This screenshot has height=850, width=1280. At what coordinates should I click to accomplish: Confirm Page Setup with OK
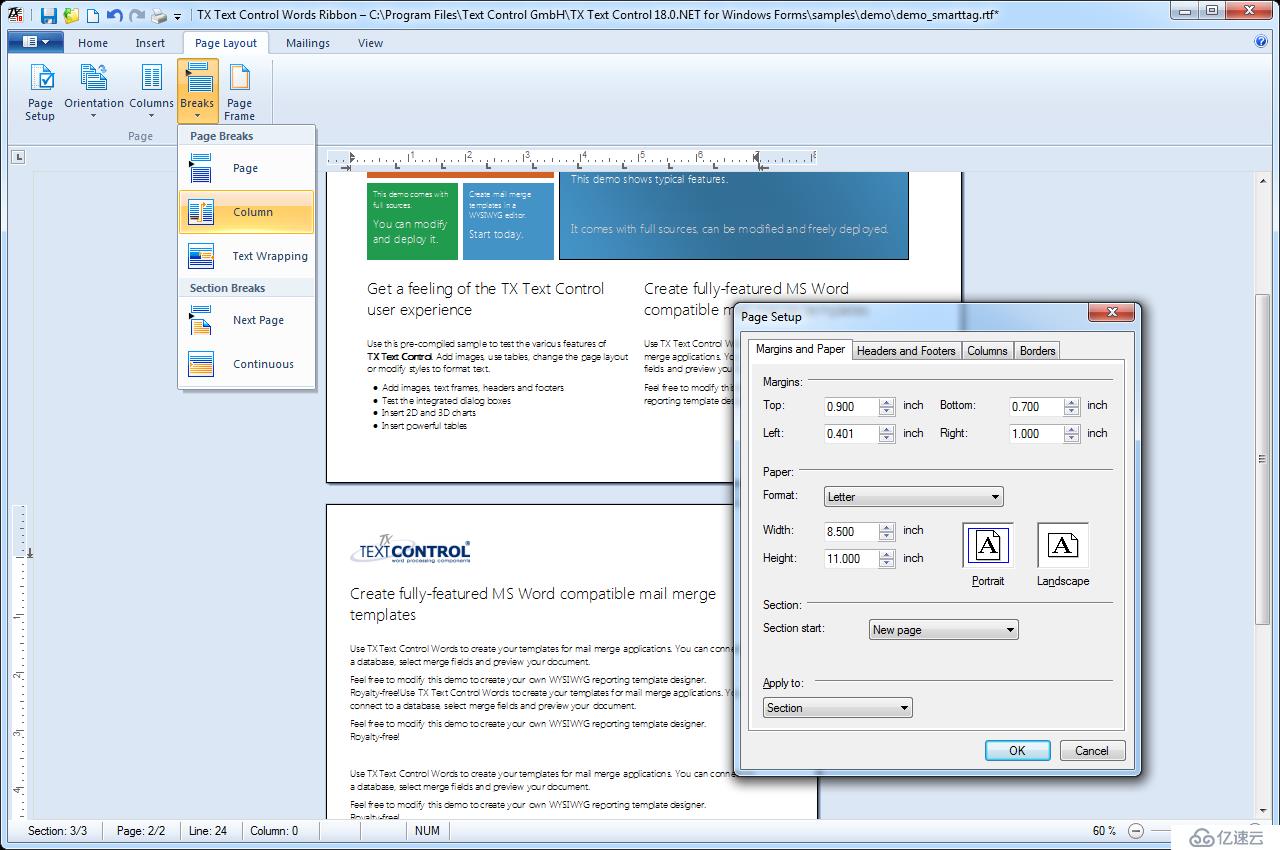pos(1017,750)
